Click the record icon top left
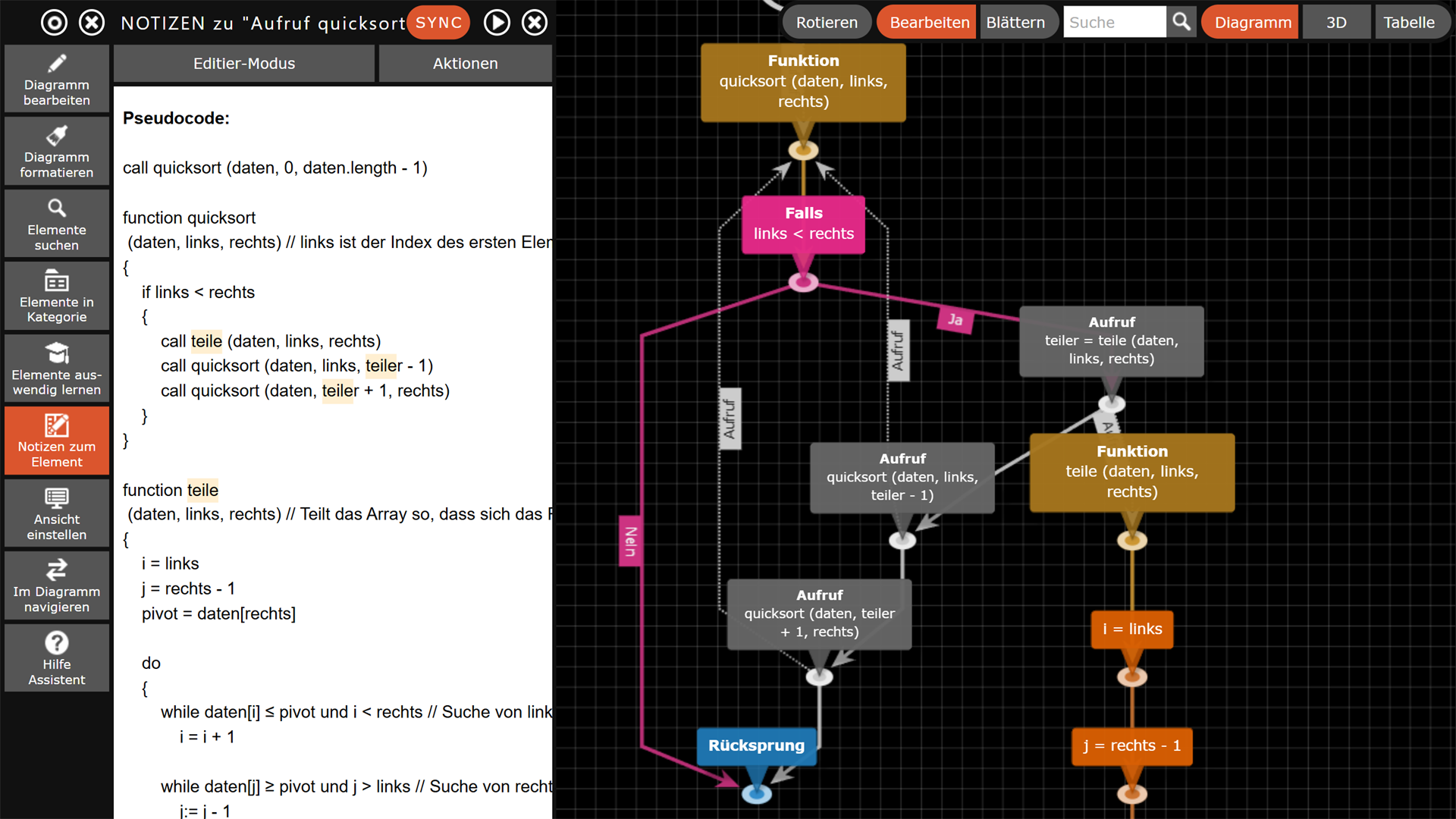 [x=54, y=22]
